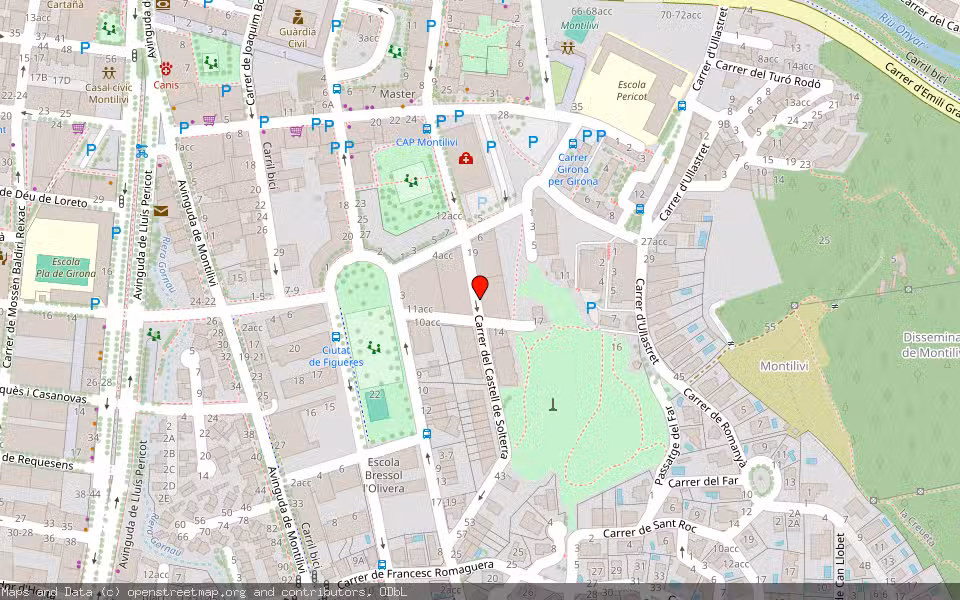Click the bicycle parking icon near Rera Gornau
This screenshot has width=960, height=600.
coord(140,153)
